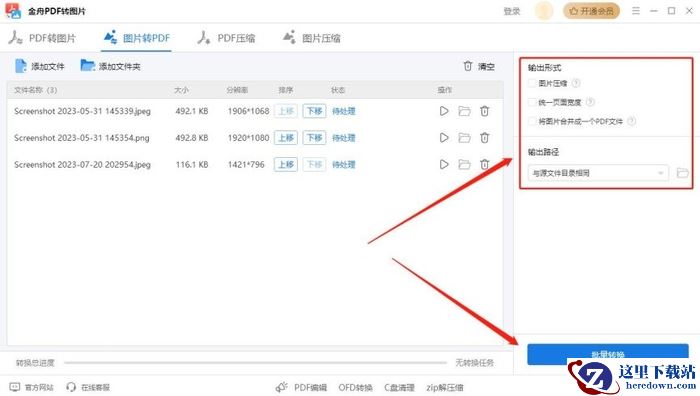Click the 分辨率 column header

(x=237, y=90)
